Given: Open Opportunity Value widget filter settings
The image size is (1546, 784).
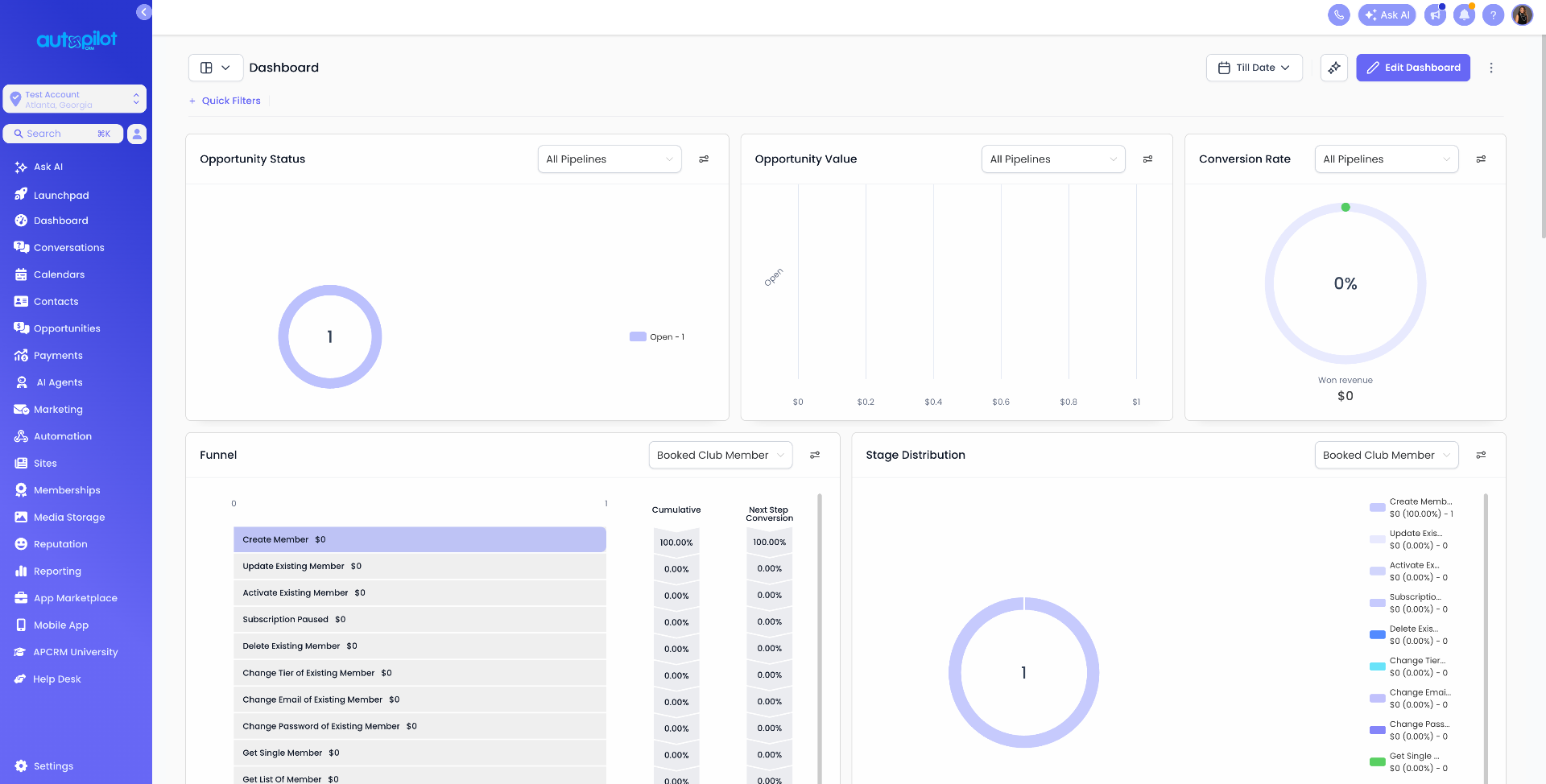Looking at the screenshot, I should [1147, 159].
